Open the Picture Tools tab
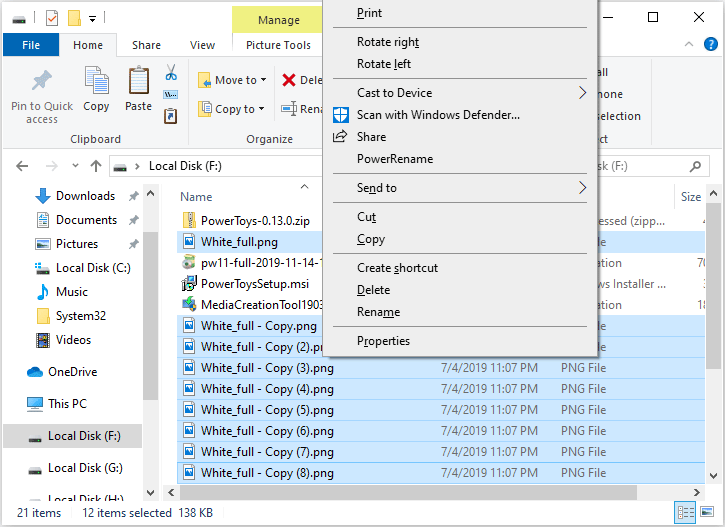Screen dimensions: 725x527 278,45
